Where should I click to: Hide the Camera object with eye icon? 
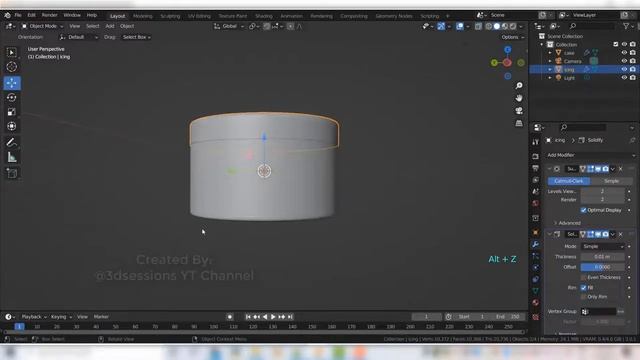tap(624, 61)
